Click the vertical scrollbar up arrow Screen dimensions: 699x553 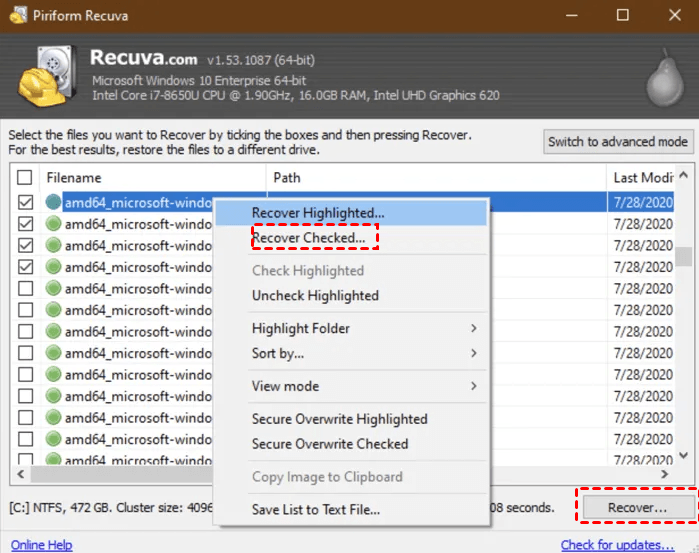click(683, 175)
